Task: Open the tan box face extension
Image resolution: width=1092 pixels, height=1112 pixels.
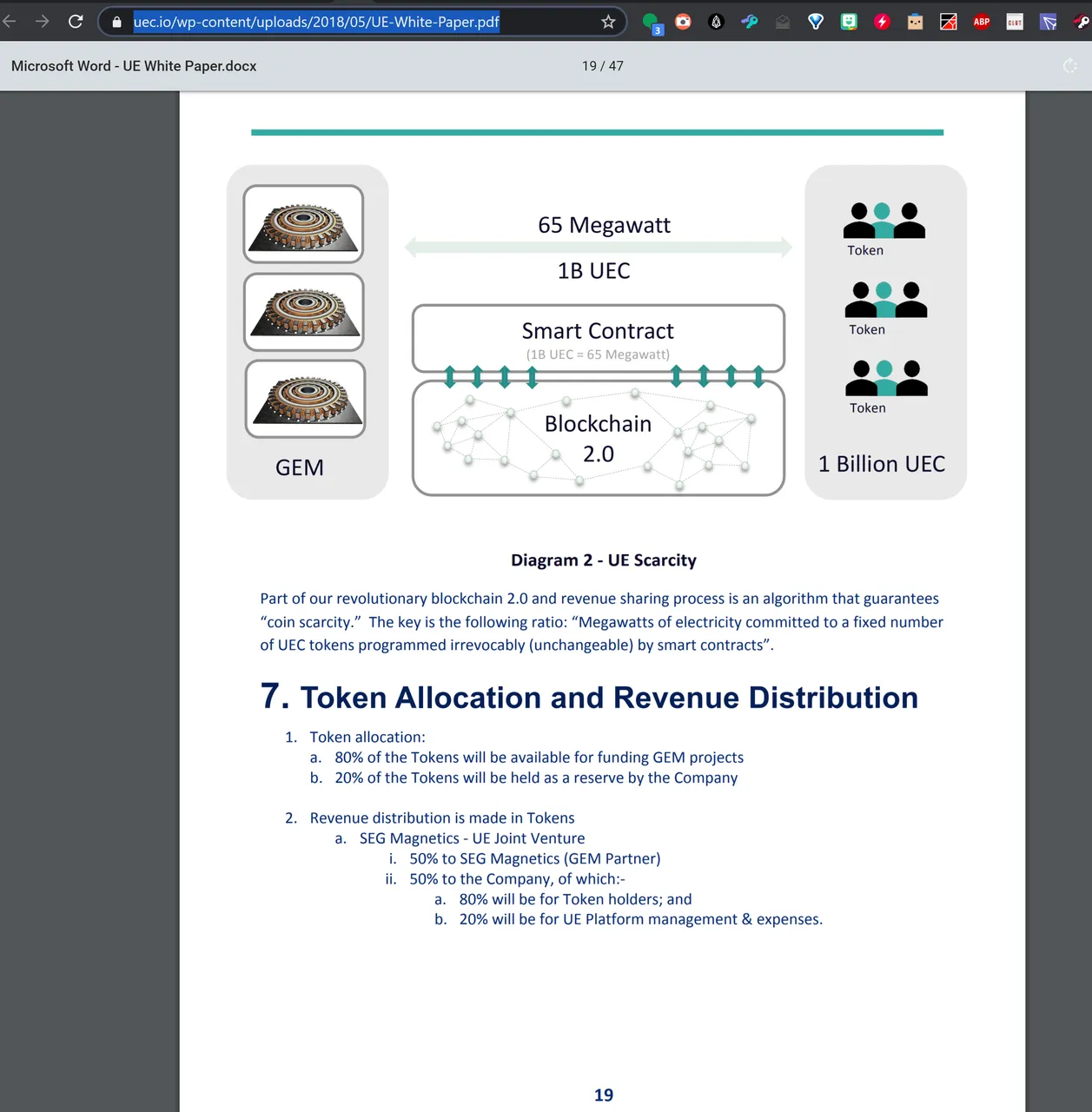Action: point(915,22)
